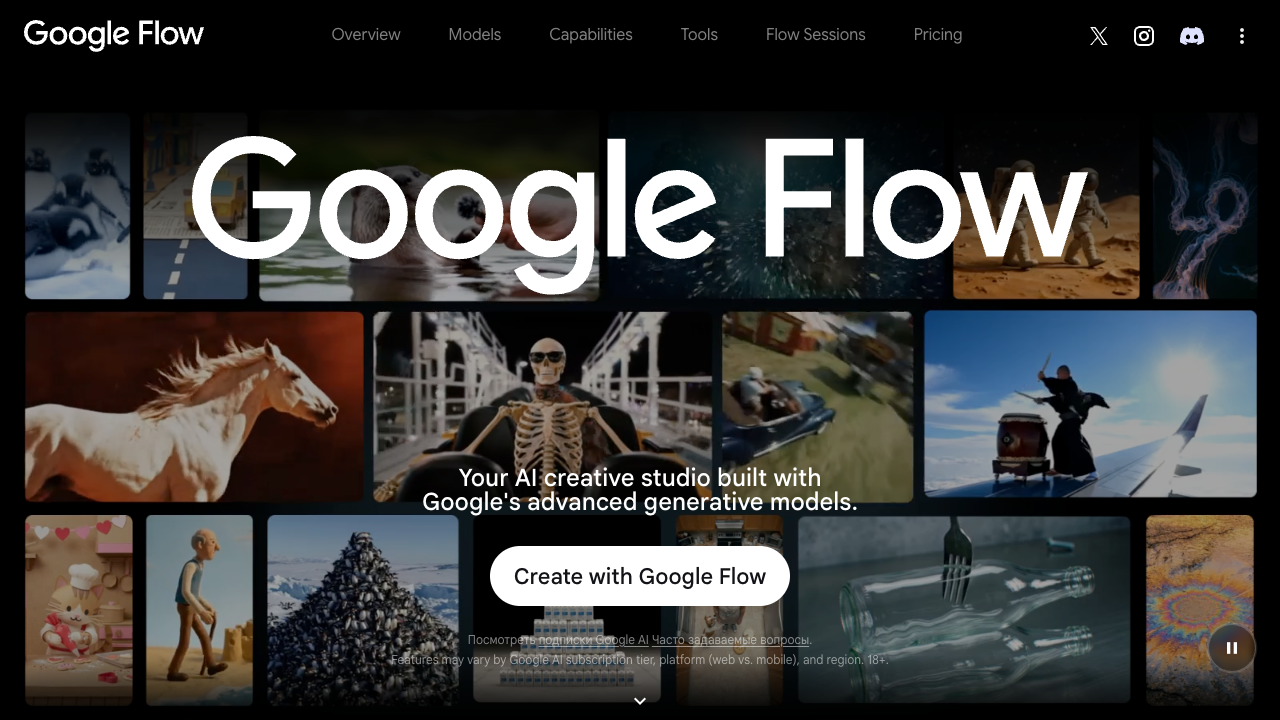Select the samurai on airplane wing thumbnail

click(x=1090, y=404)
